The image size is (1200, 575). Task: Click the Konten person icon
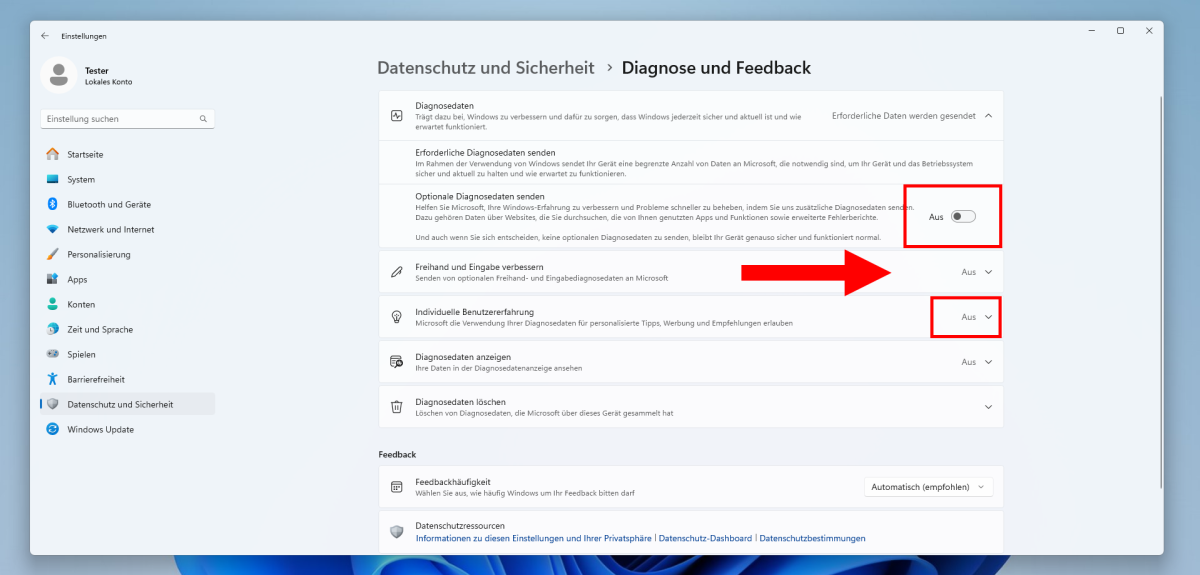(53, 304)
